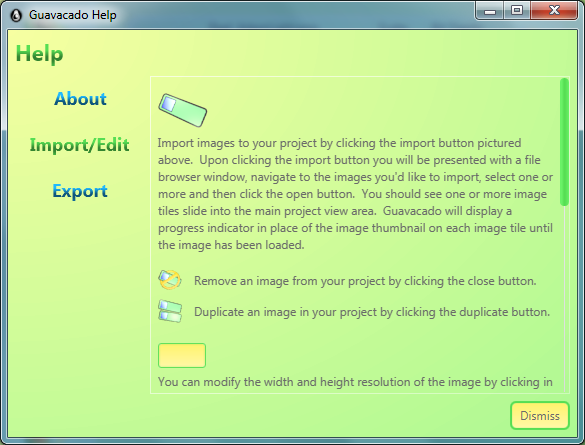This screenshot has width=585, height=445.
Task: Open the About help section
Action: 80,99
